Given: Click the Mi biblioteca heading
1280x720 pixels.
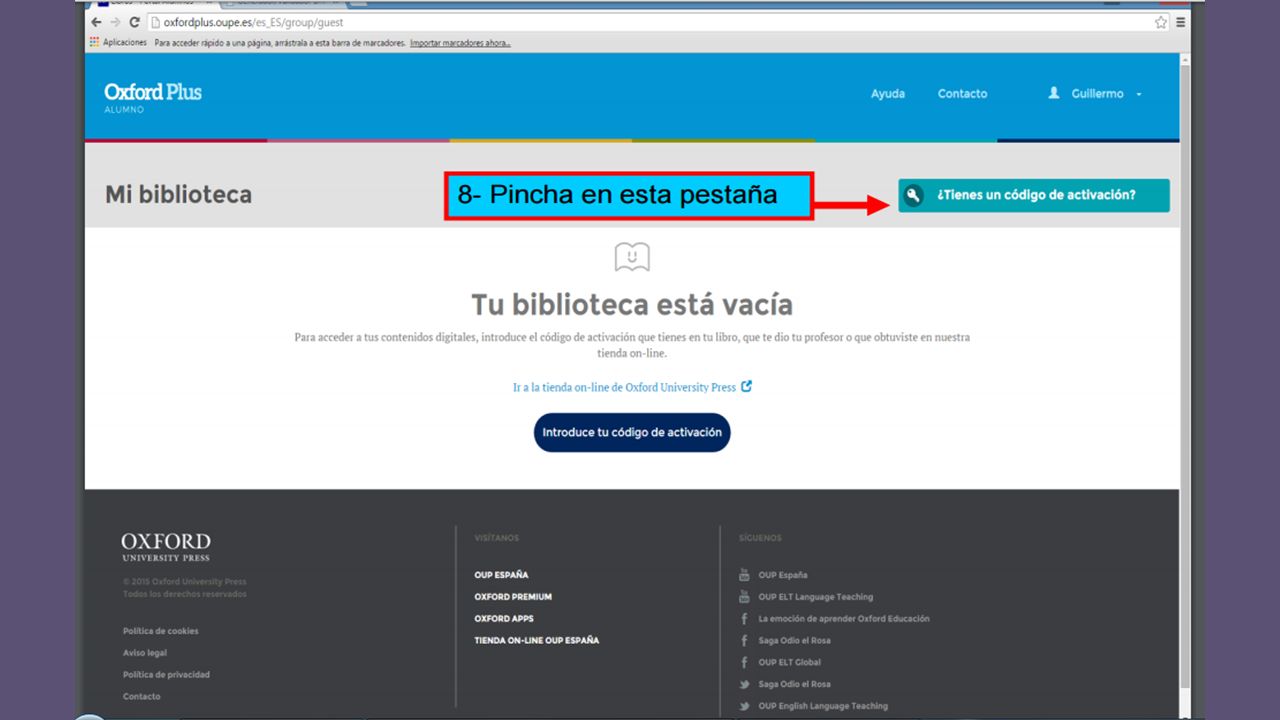Looking at the screenshot, I should pyautogui.click(x=179, y=195).
